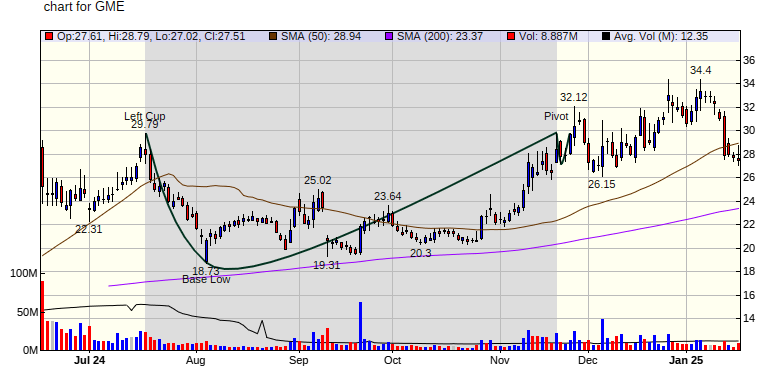The image size is (780, 376).
Task: Click the red Vol legend swatch
Action: pos(510,36)
